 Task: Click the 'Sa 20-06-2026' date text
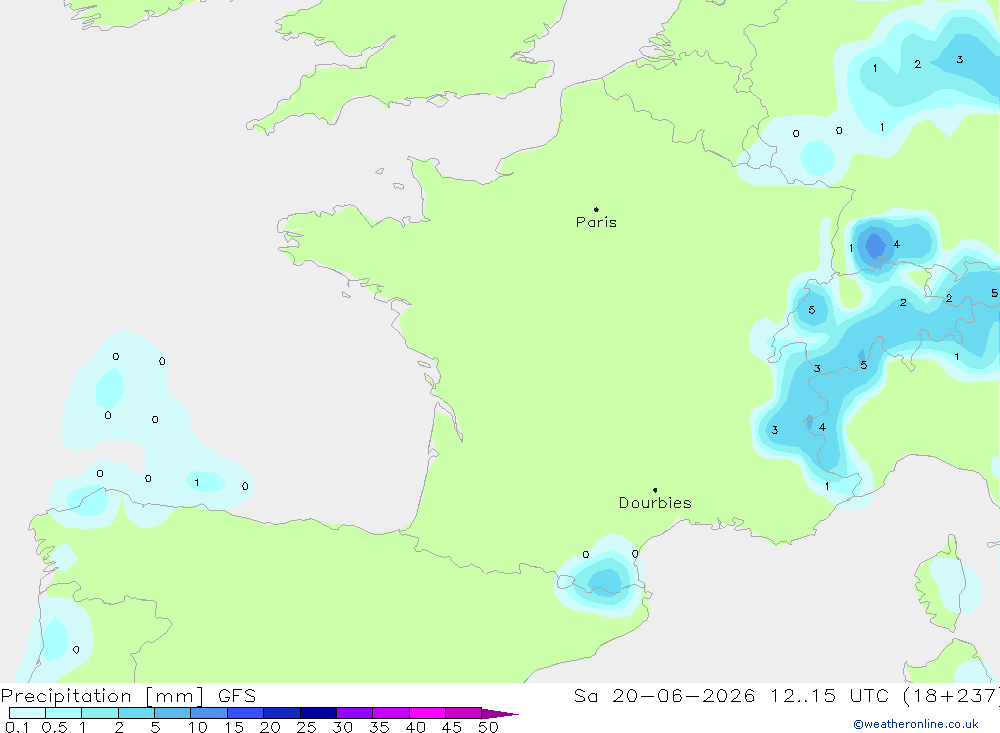664,696
